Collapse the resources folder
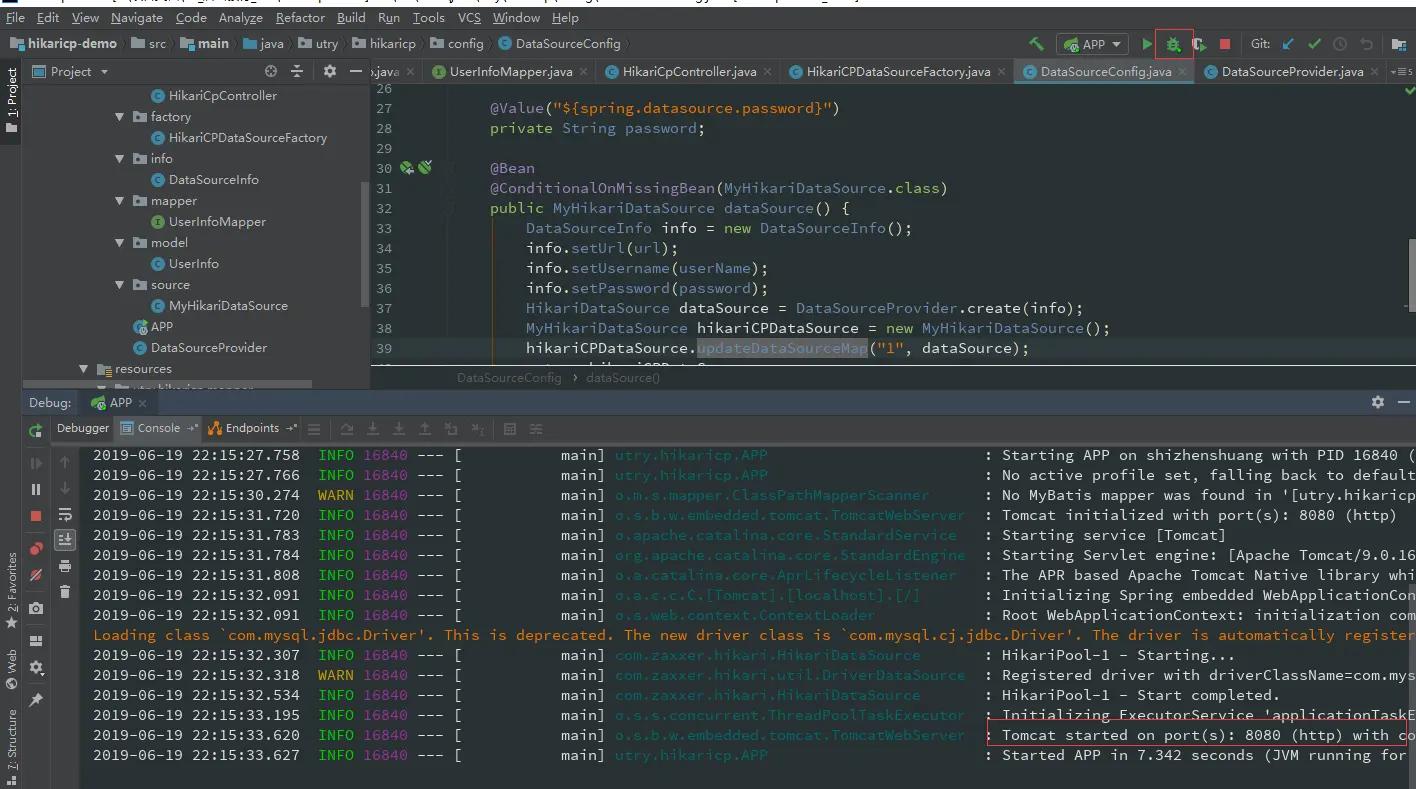 click(x=85, y=369)
